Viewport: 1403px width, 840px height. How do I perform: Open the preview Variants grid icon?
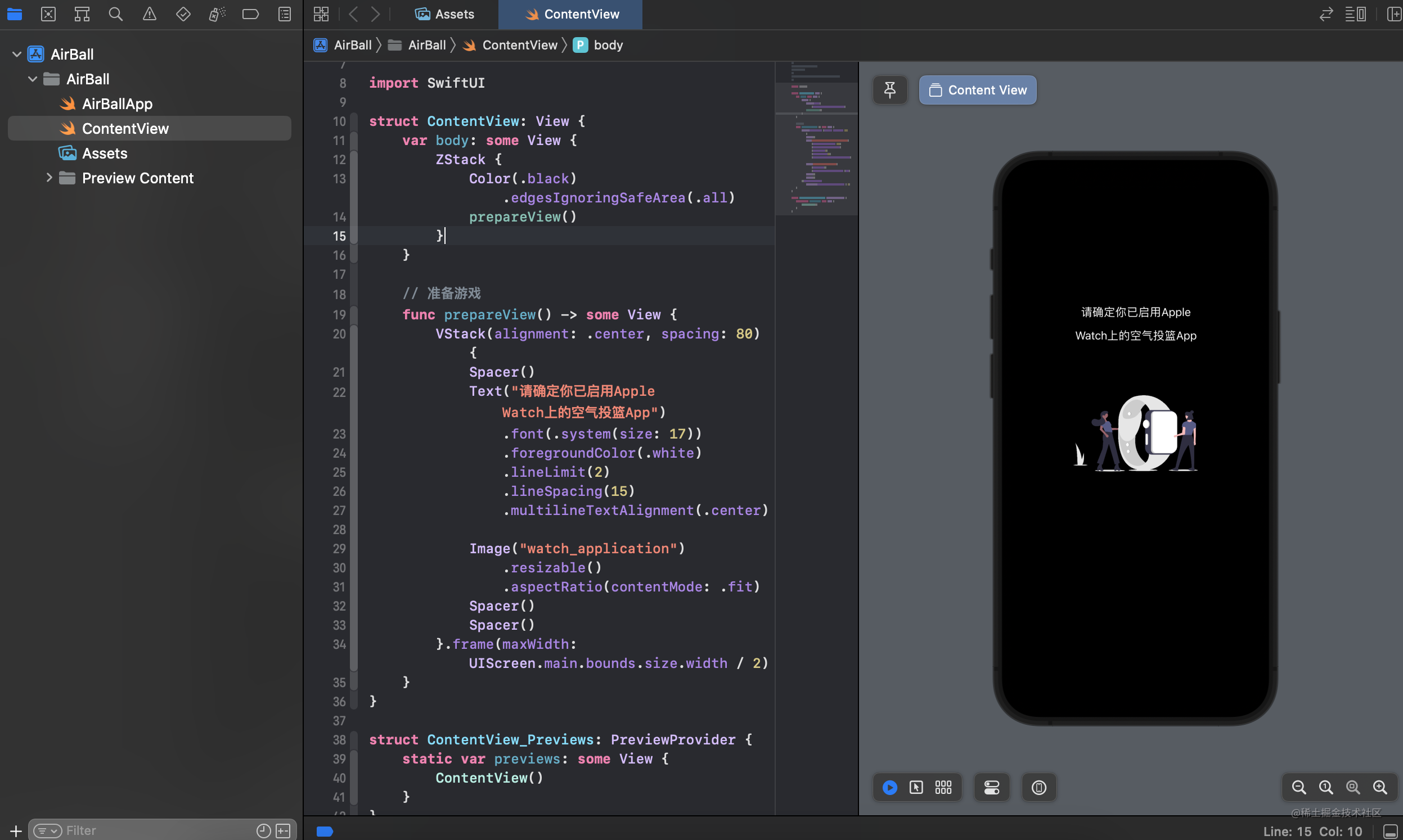943,787
